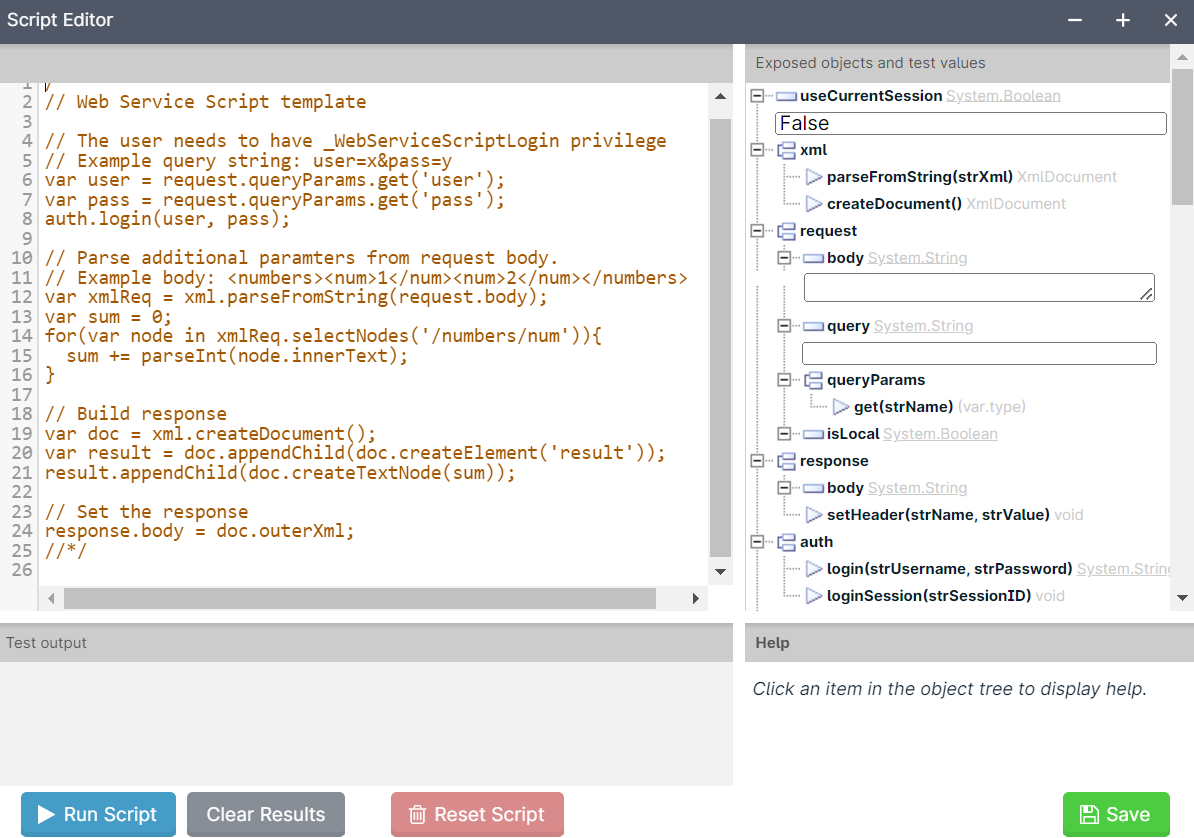
Task: Open the System.Boolean link beside useCurrentSession
Action: 1003,96
